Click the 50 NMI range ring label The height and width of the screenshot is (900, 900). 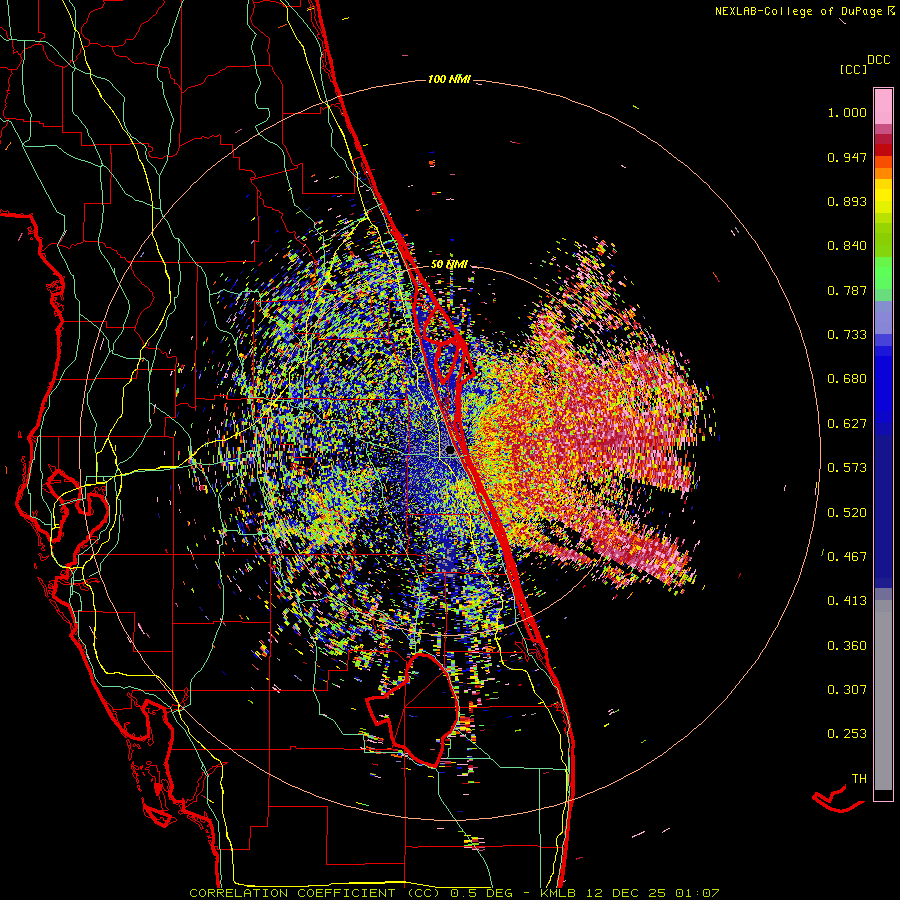(x=449, y=265)
